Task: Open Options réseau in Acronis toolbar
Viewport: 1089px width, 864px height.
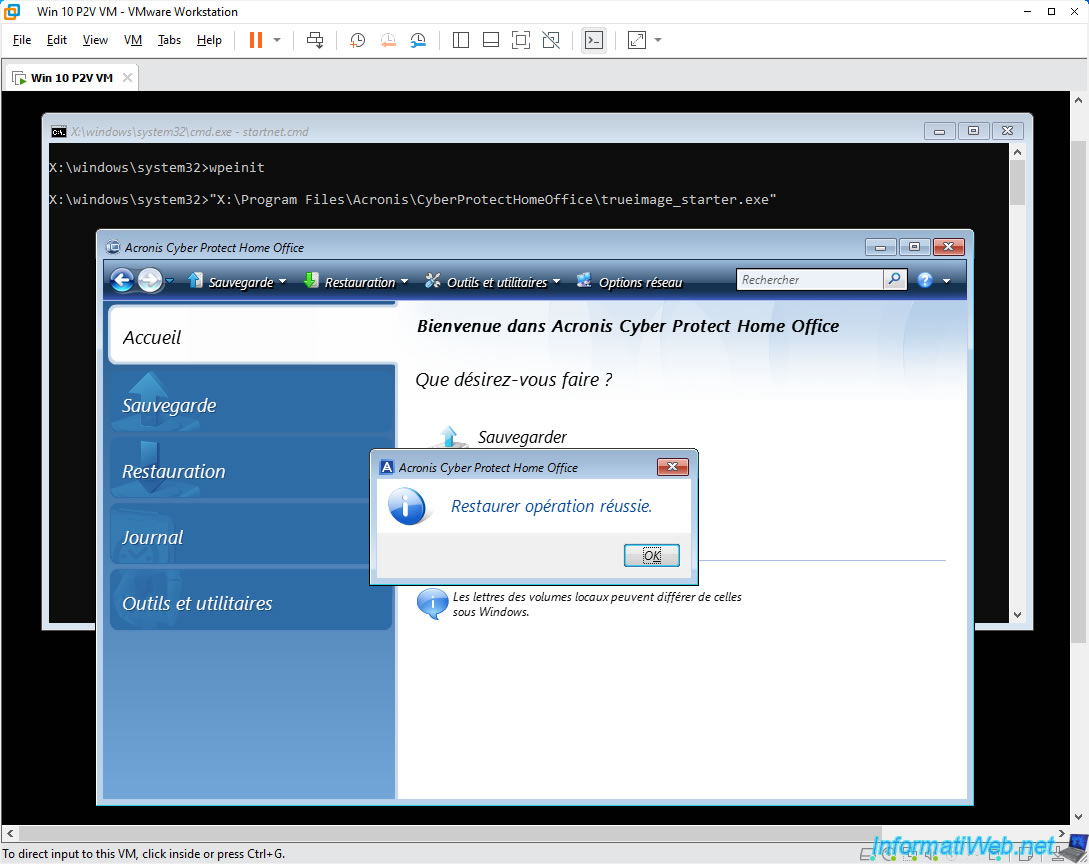Action: [x=629, y=281]
